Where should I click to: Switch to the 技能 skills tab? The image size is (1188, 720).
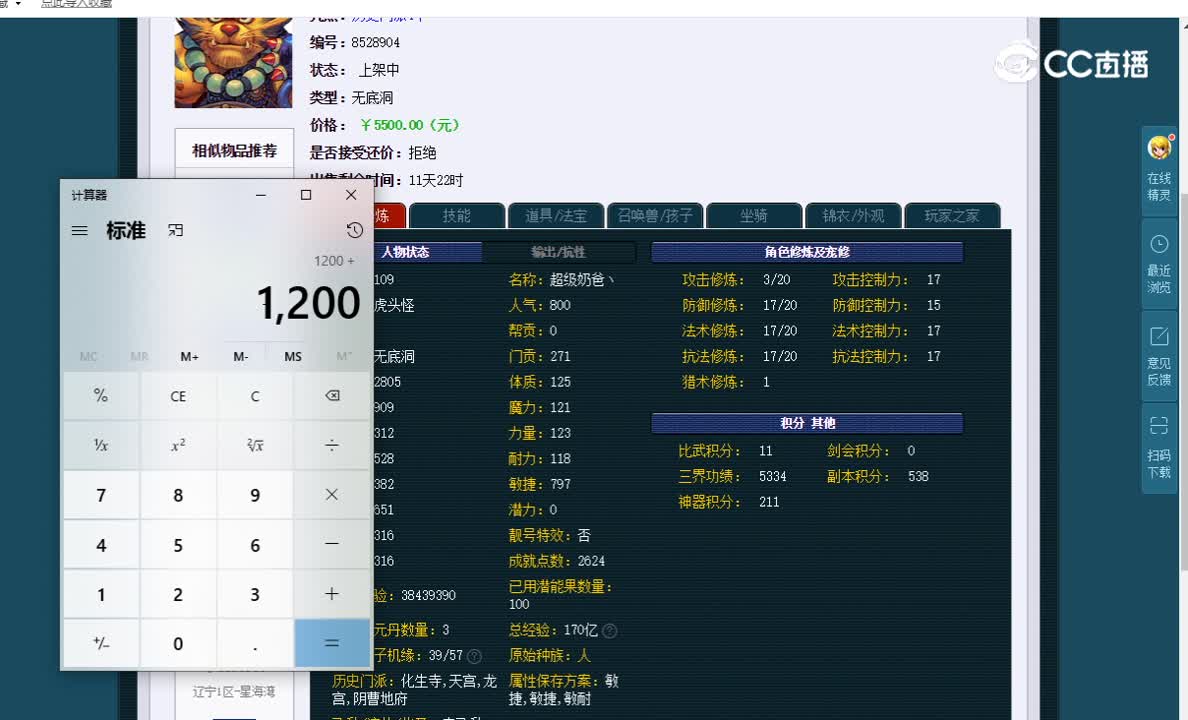click(456, 215)
